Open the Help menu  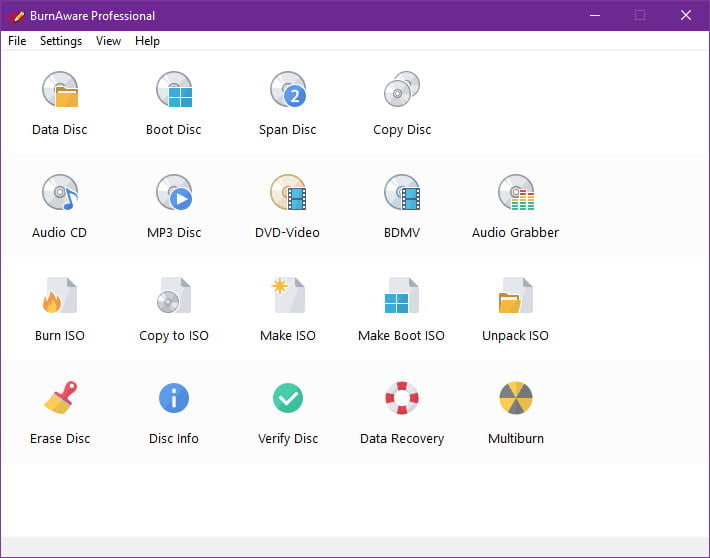pos(148,41)
